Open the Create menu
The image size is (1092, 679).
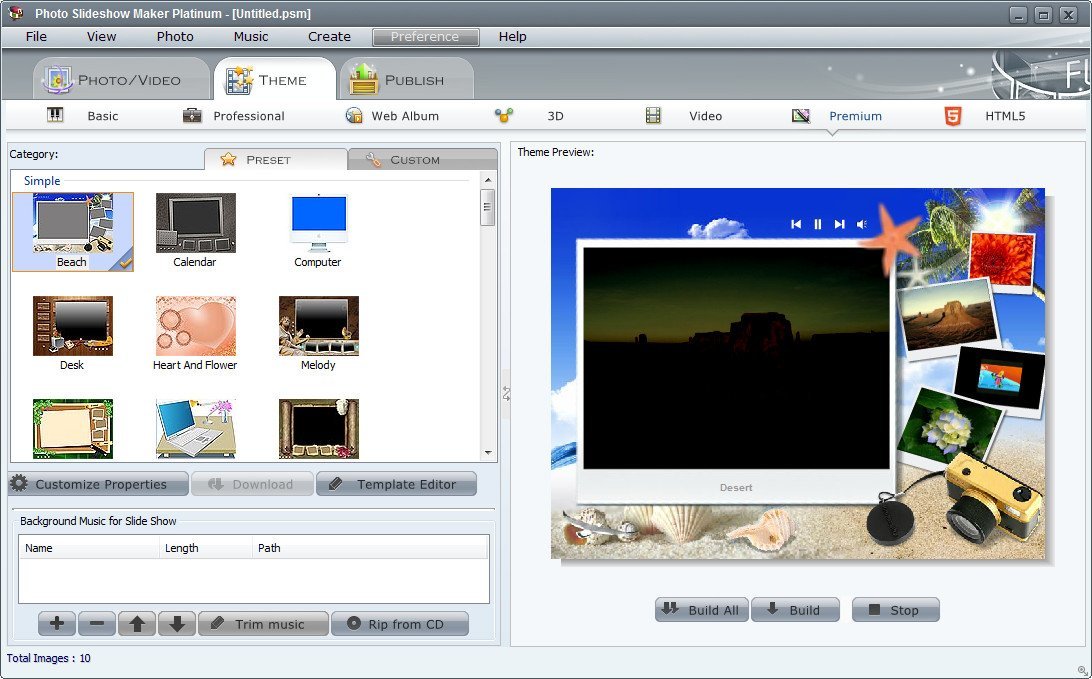pyautogui.click(x=329, y=37)
